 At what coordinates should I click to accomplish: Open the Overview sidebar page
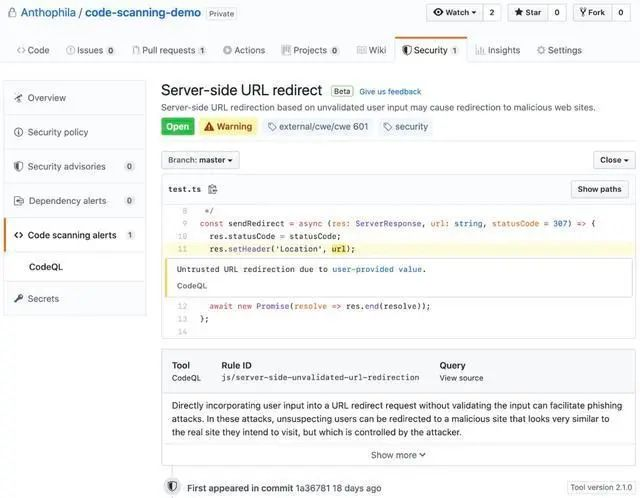pyautogui.click(x=46, y=98)
